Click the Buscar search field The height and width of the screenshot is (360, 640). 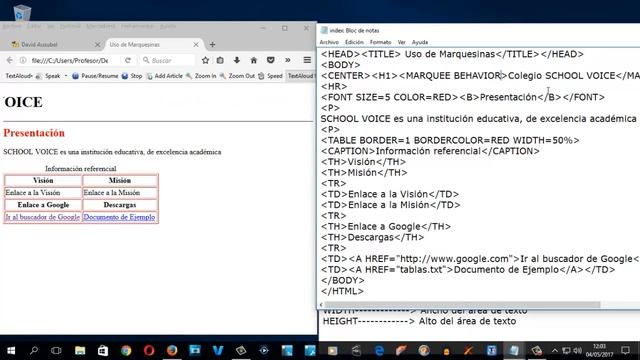point(167,60)
